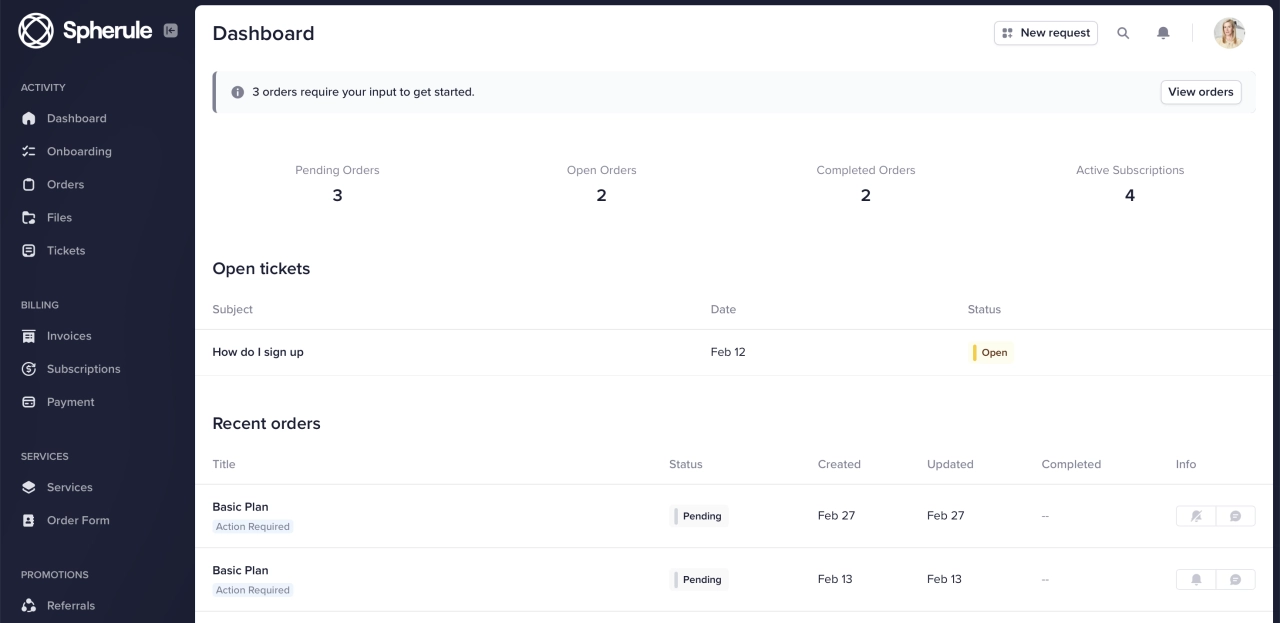Image resolution: width=1280 pixels, height=623 pixels.
Task: Click the Active Subscriptions stat
Action: pos(1130,184)
